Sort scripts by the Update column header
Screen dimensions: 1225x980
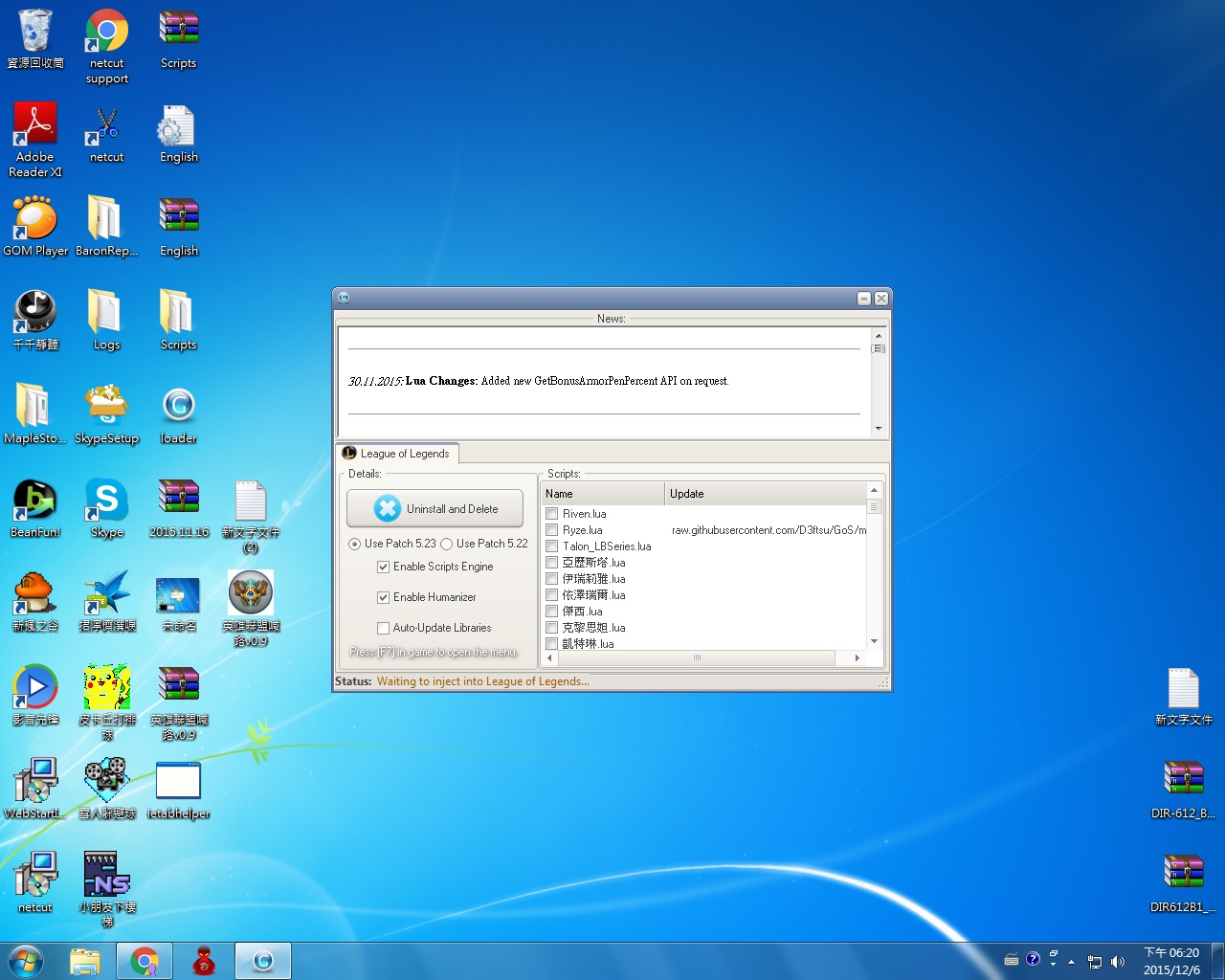pos(765,494)
